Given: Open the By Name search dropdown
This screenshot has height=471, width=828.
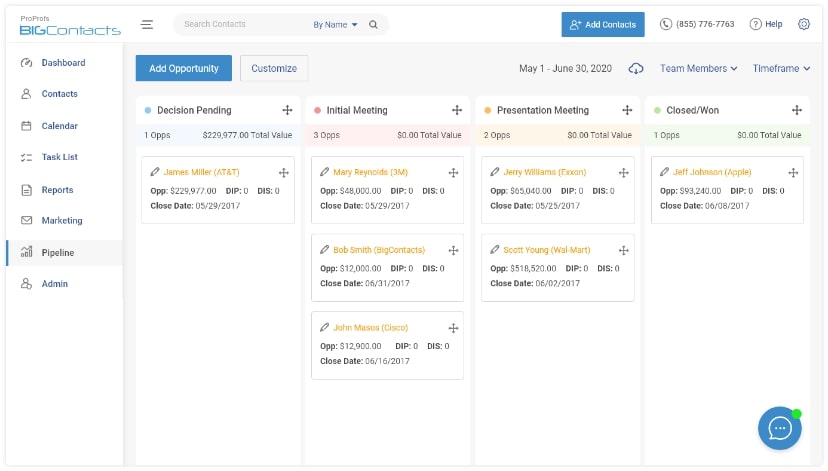Looking at the screenshot, I should (335, 24).
